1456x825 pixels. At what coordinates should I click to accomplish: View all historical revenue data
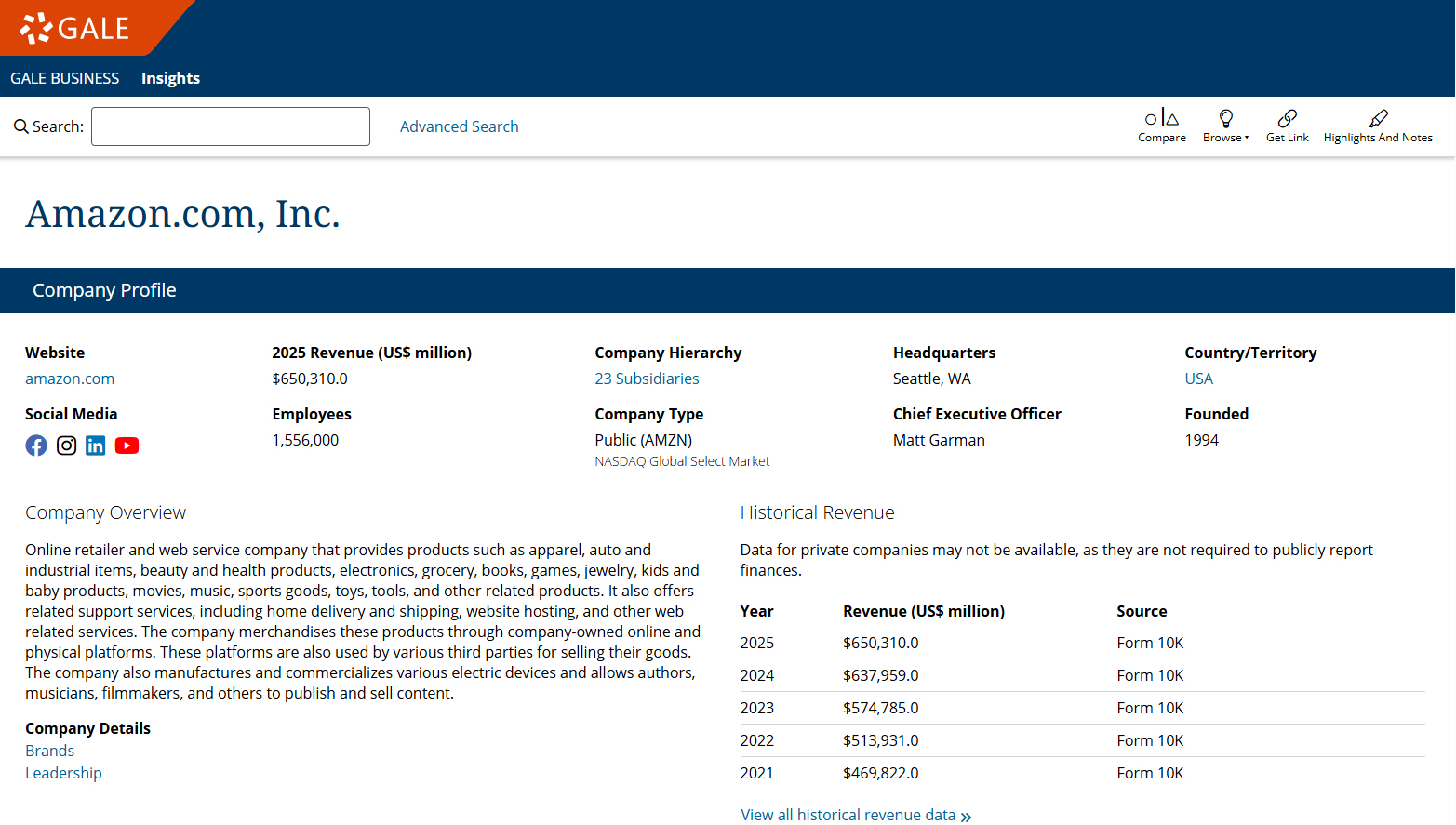[x=855, y=815]
